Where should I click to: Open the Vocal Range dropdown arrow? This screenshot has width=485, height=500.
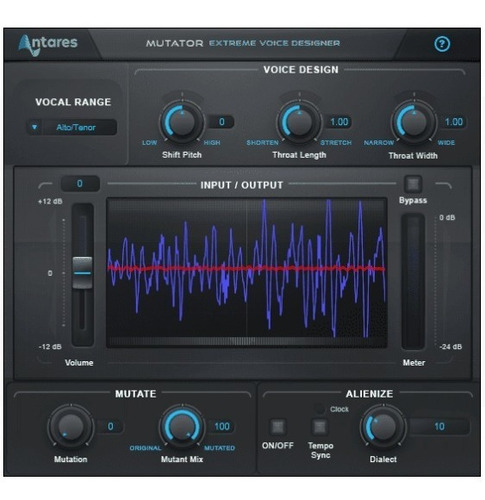point(34,127)
